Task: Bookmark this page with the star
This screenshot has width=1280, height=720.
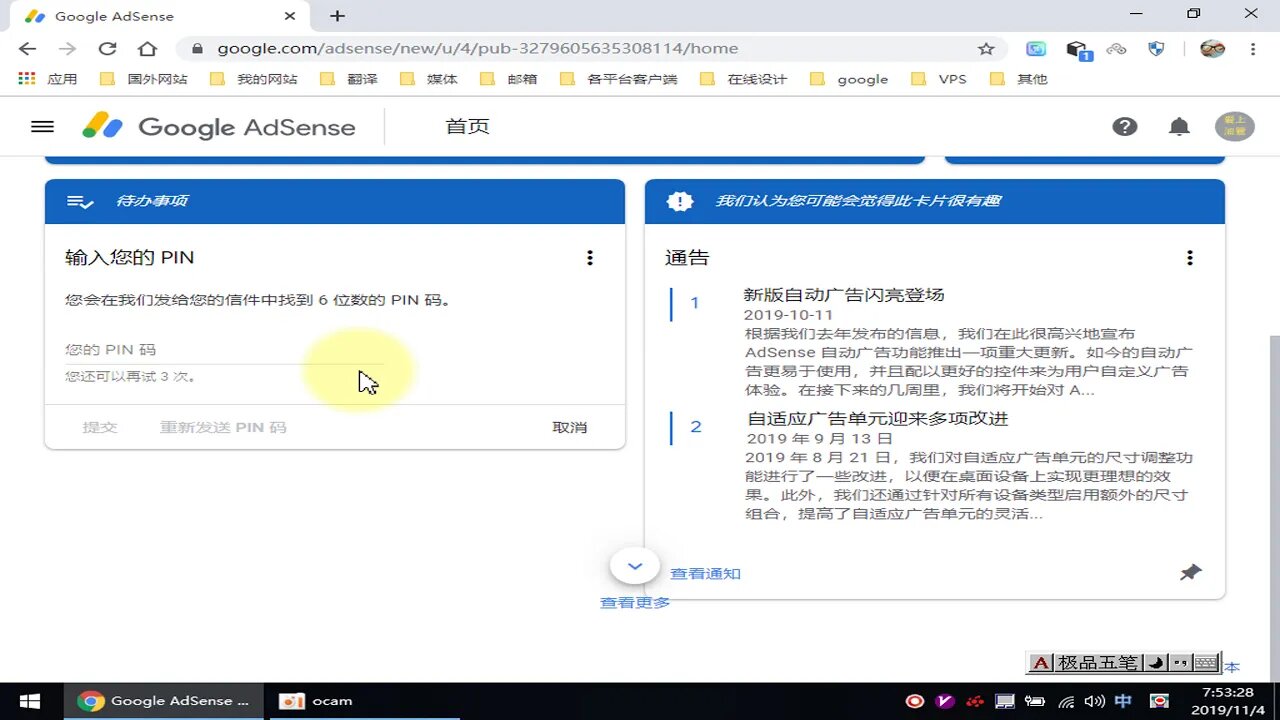Action: pyautogui.click(x=986, y=48)
